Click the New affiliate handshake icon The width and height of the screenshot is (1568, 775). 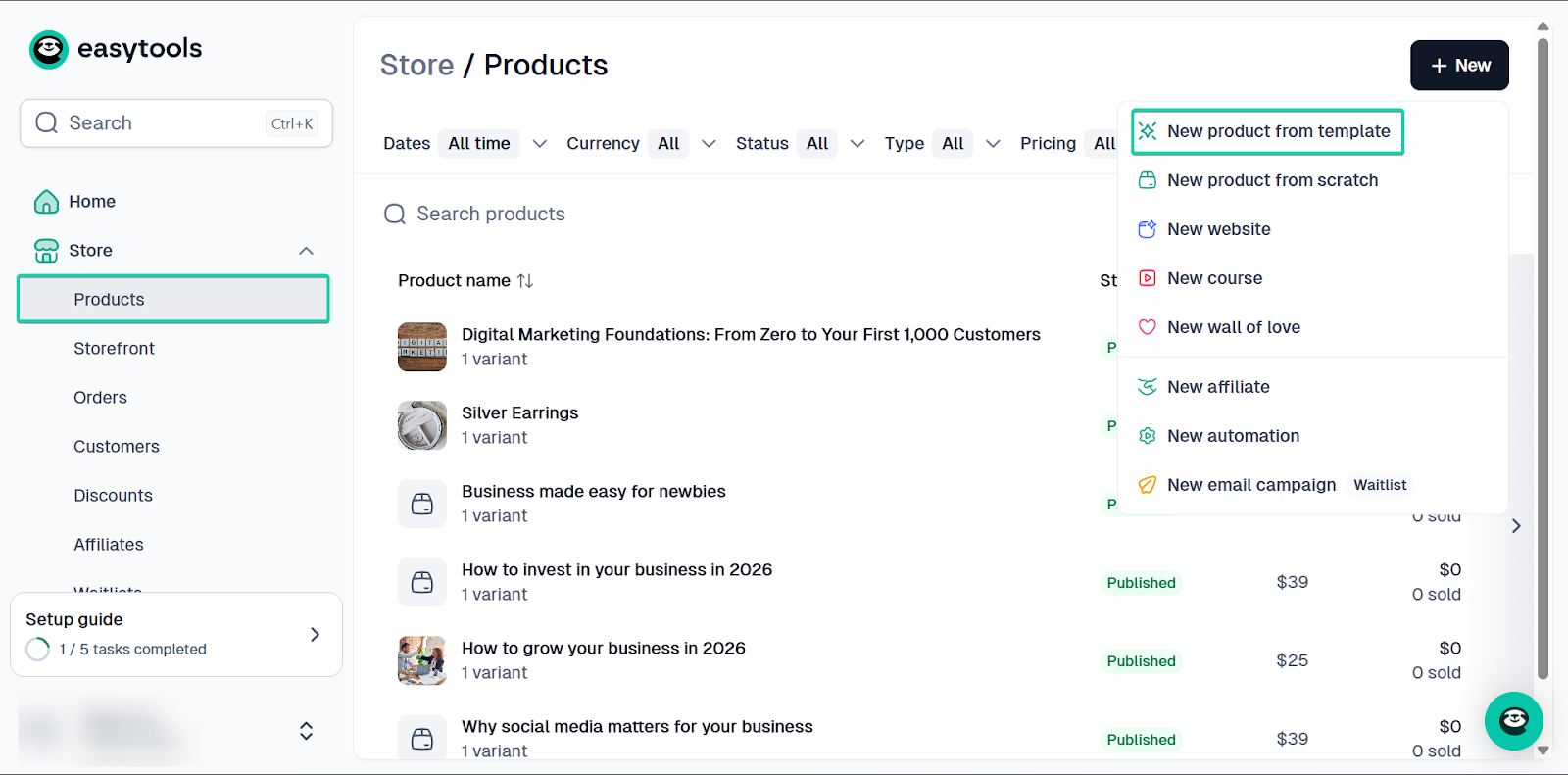click(1147, 387)
